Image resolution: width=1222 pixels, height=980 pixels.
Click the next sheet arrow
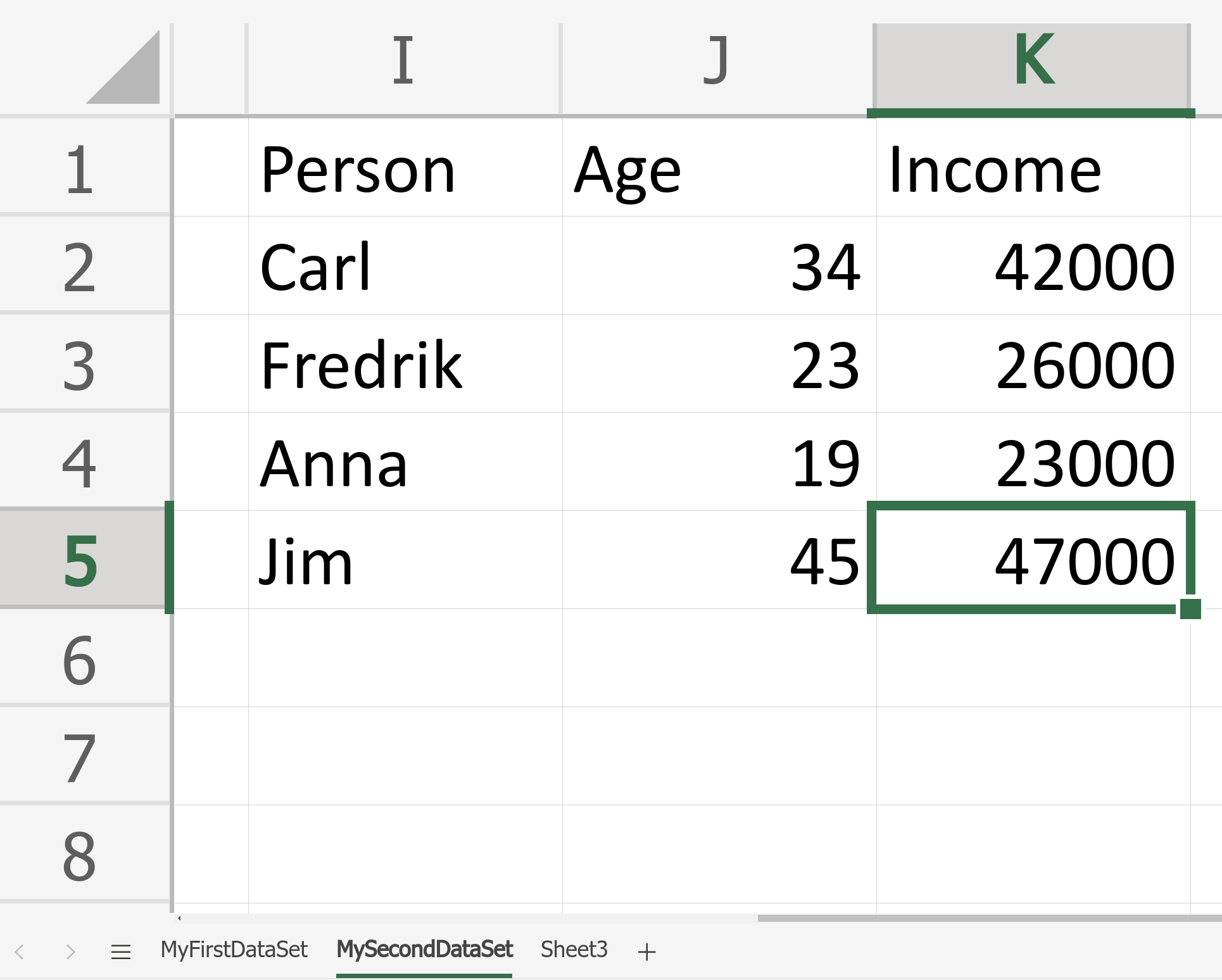(70, 952)
